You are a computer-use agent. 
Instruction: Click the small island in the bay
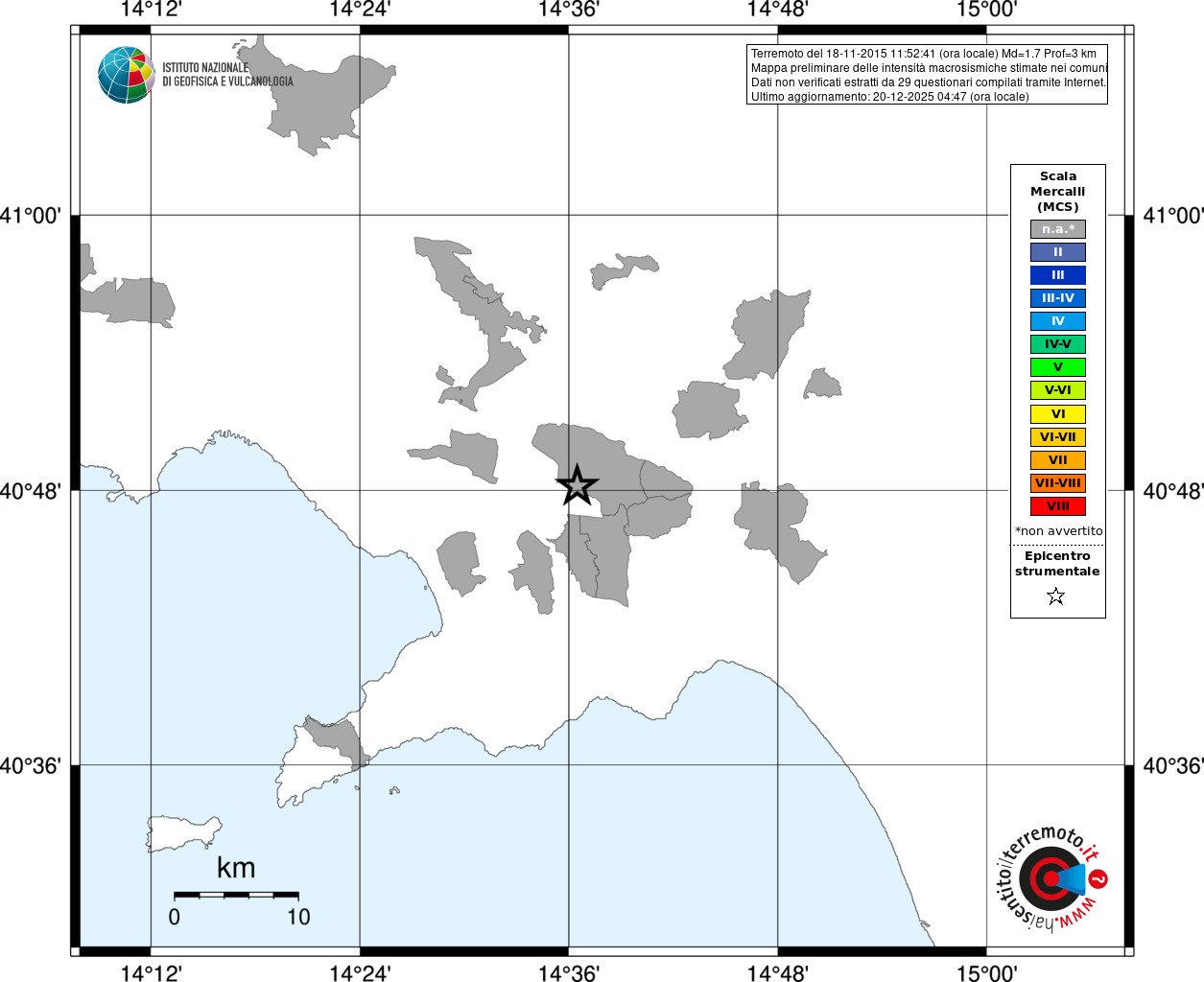184,833
